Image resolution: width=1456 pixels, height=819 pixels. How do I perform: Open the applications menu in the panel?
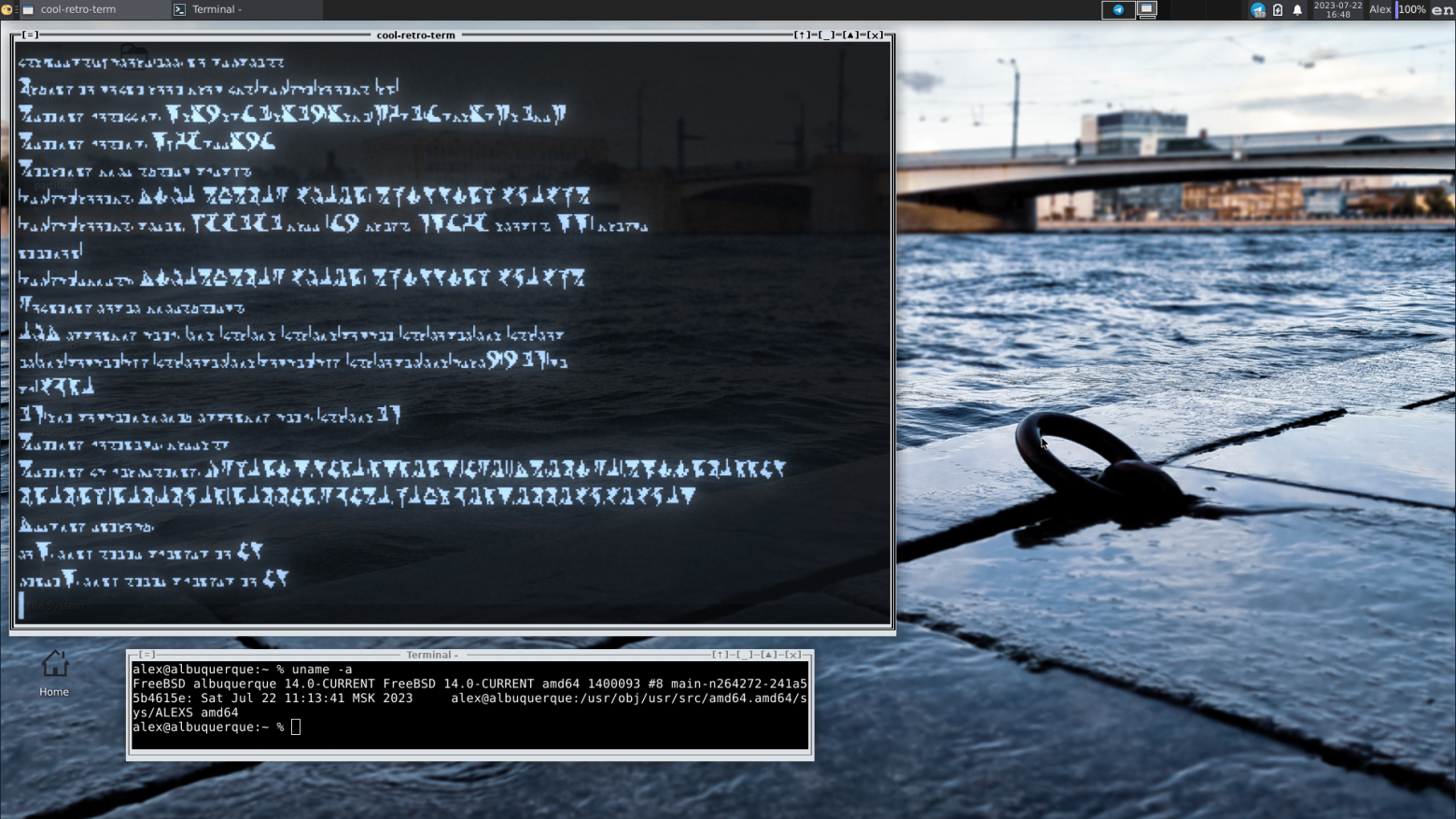coord(7,9)
